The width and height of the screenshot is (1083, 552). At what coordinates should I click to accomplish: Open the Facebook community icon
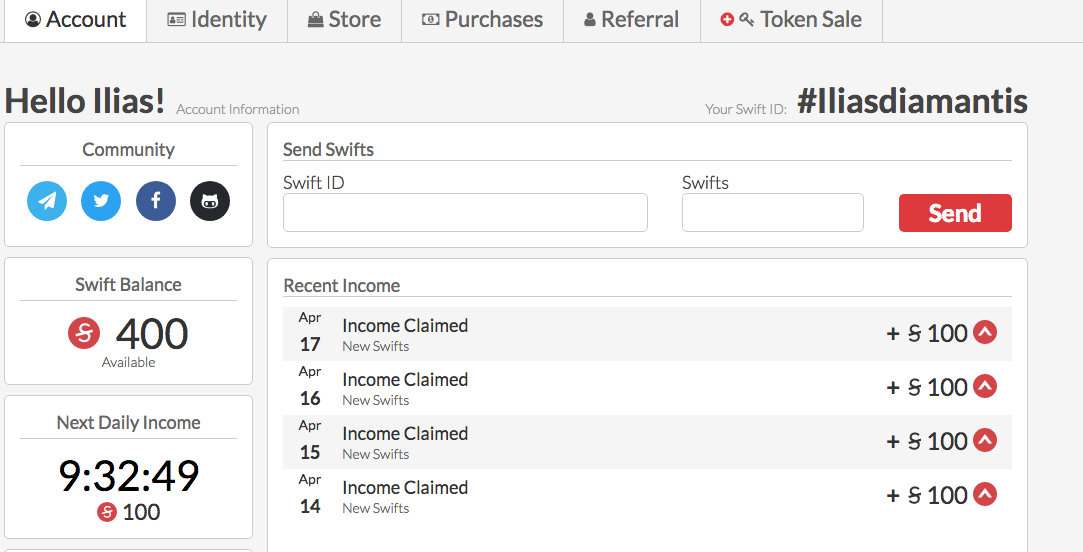coord(156,201)
